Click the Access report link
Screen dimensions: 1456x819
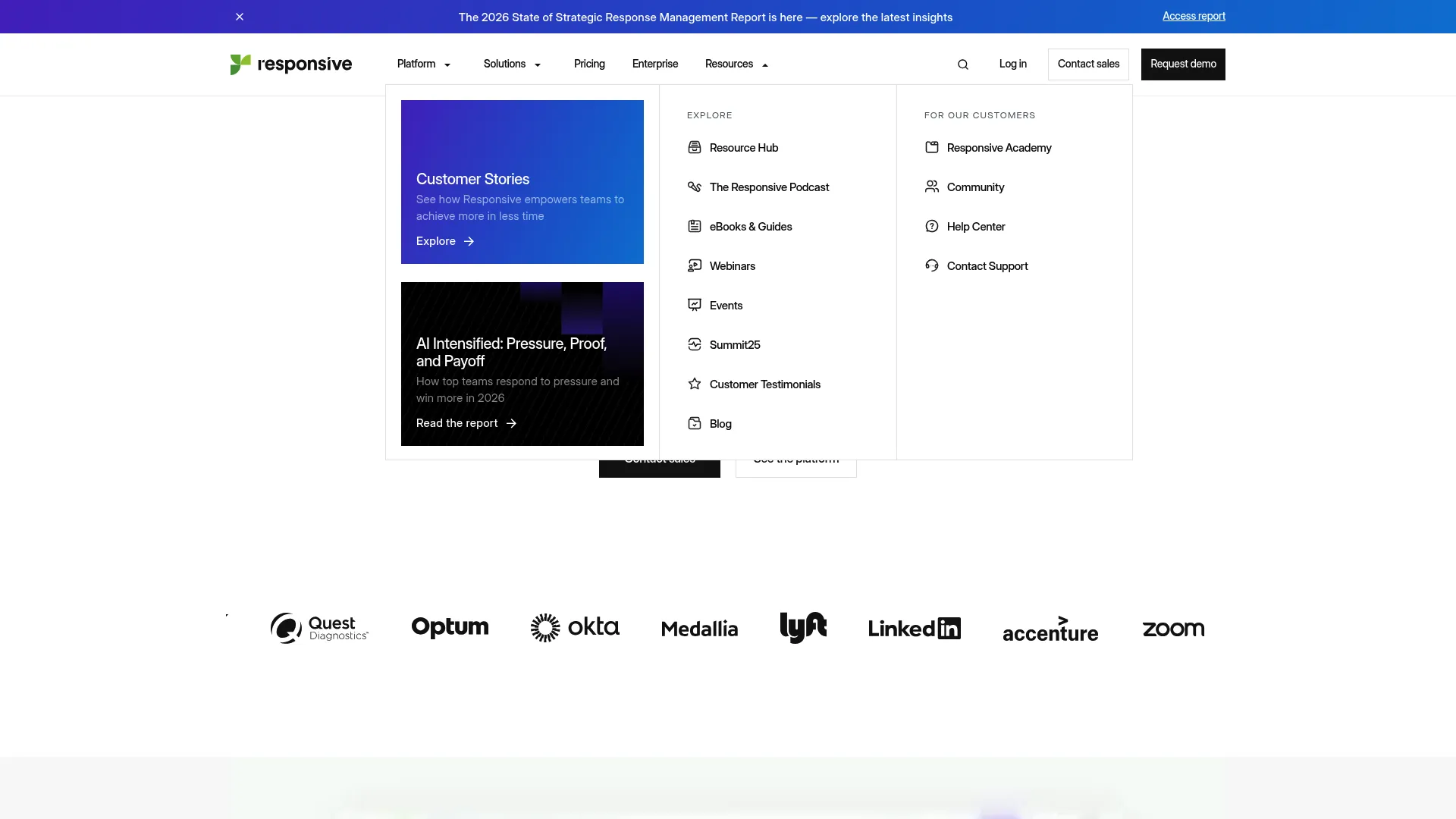1194,16
